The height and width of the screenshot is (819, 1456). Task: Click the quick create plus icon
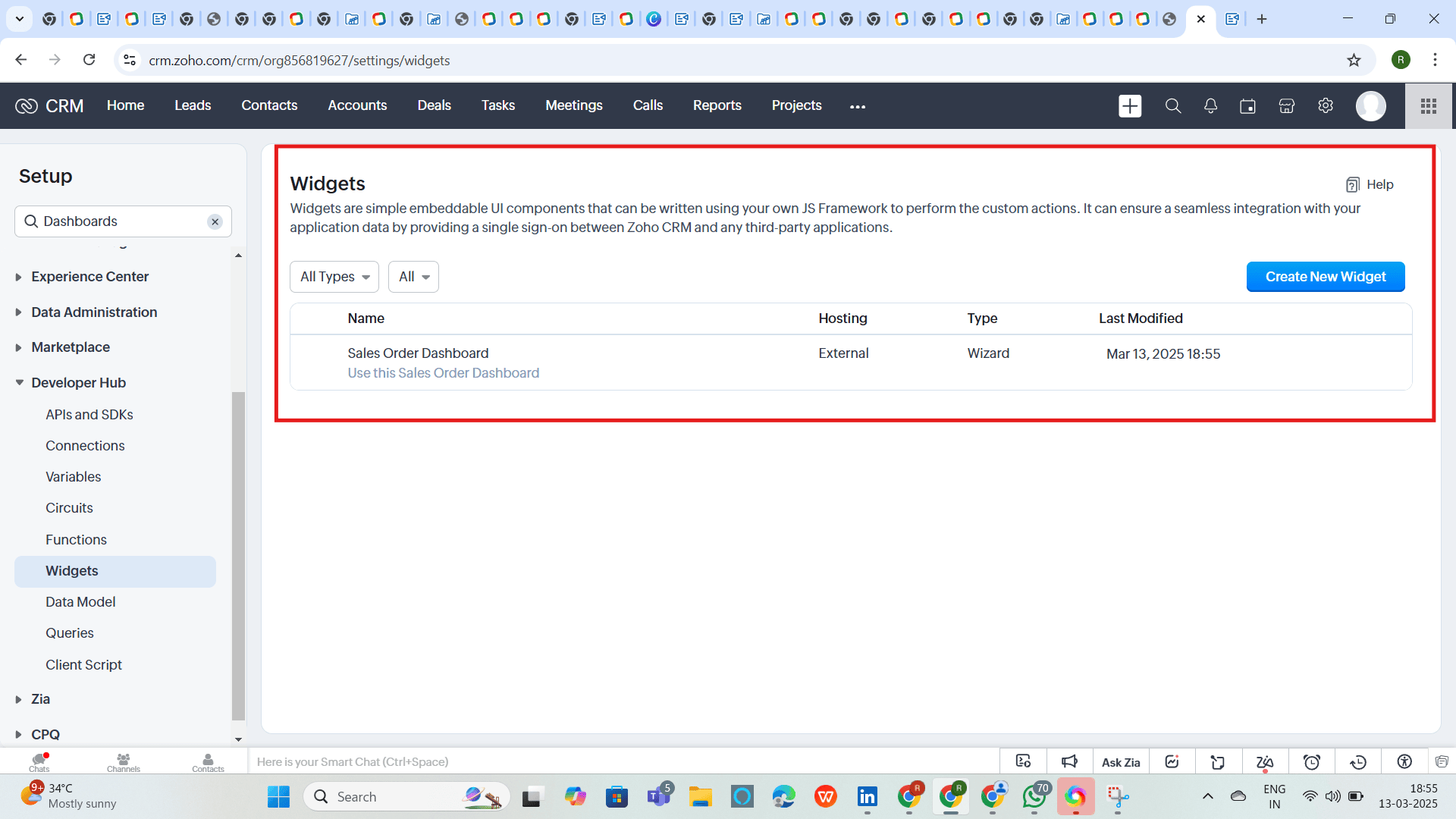point(1130,106)
